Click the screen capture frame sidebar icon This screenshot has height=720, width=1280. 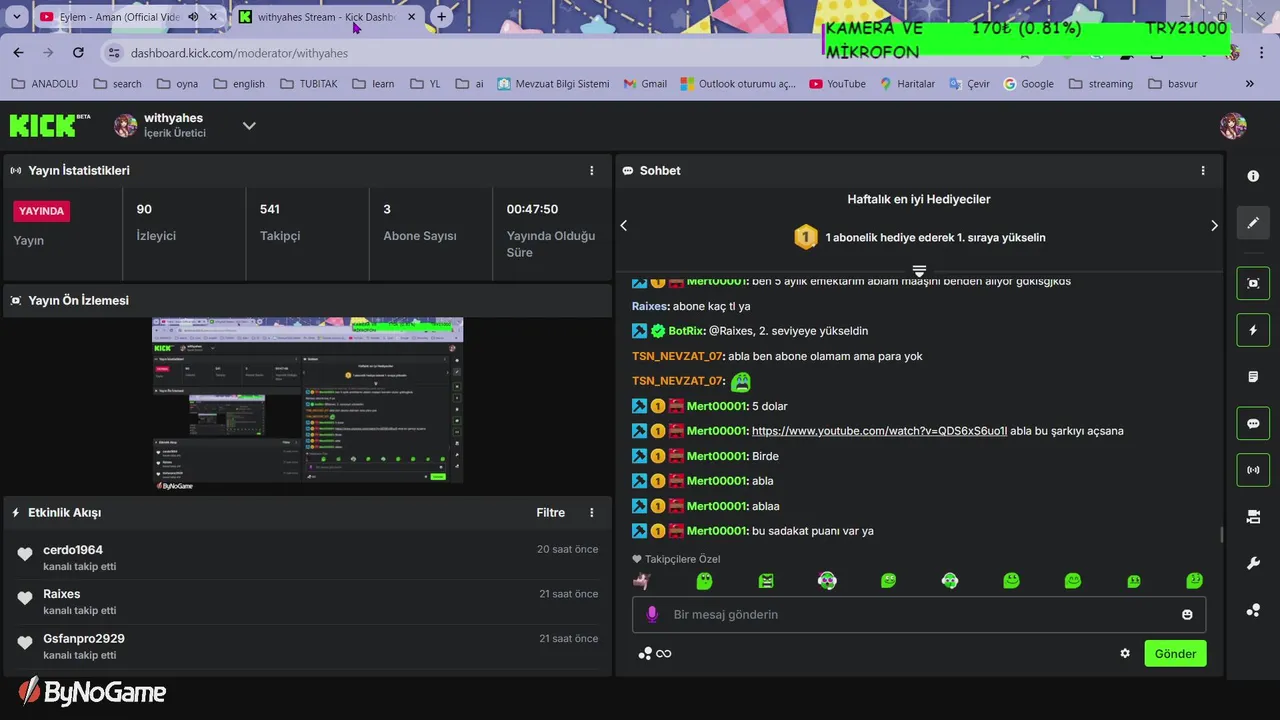(x=1253, y=283)
